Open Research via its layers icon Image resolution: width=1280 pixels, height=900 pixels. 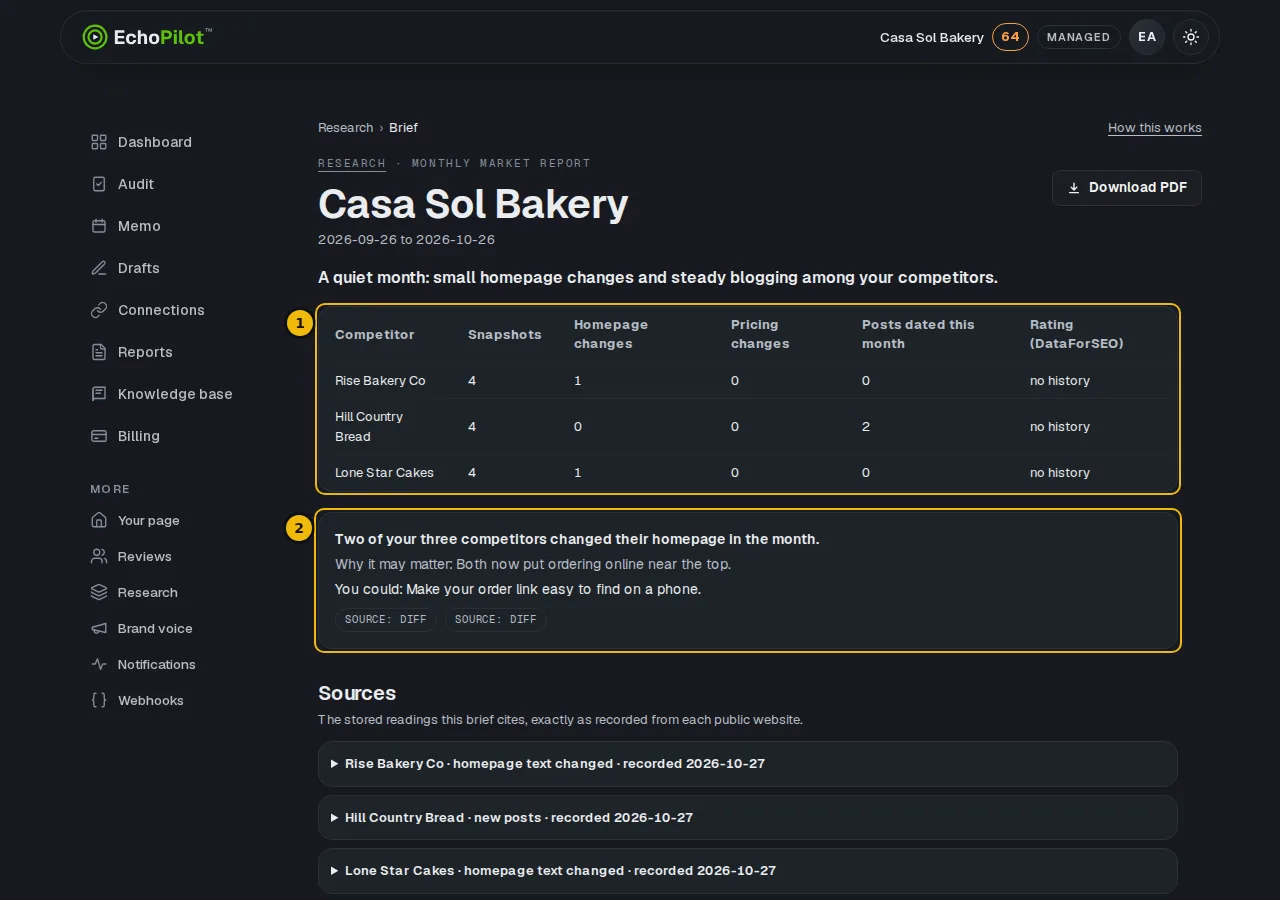click(x=99, y=592)
